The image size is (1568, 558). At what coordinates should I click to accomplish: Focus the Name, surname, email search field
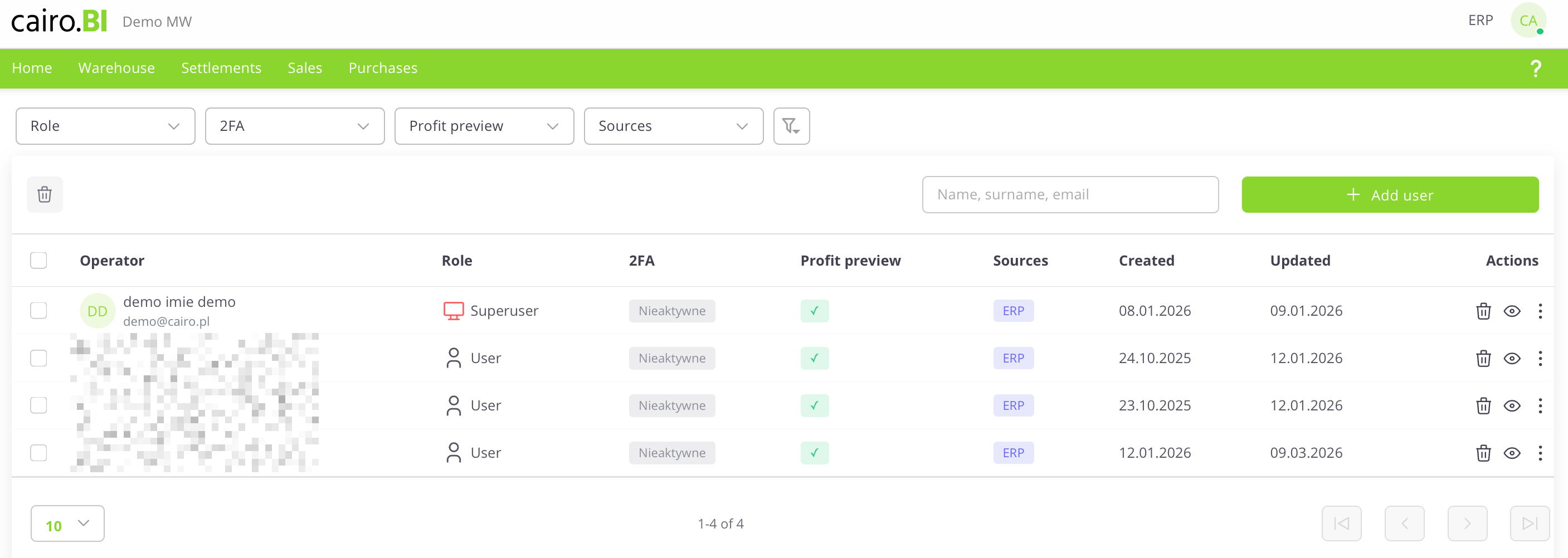pos(1069,195)
